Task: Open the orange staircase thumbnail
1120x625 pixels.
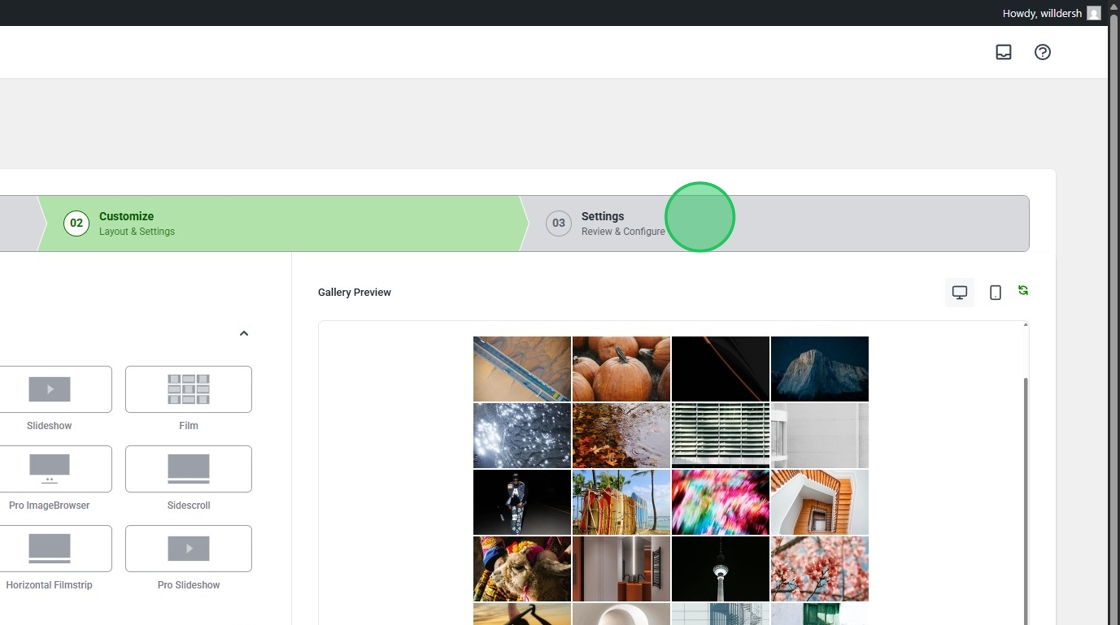Action: tap(820, 502)
